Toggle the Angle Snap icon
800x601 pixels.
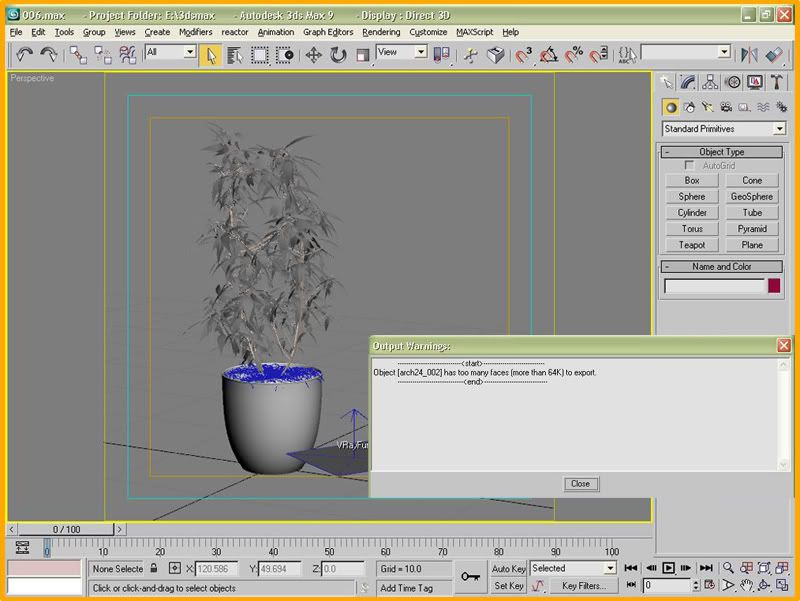click(548, 55)
